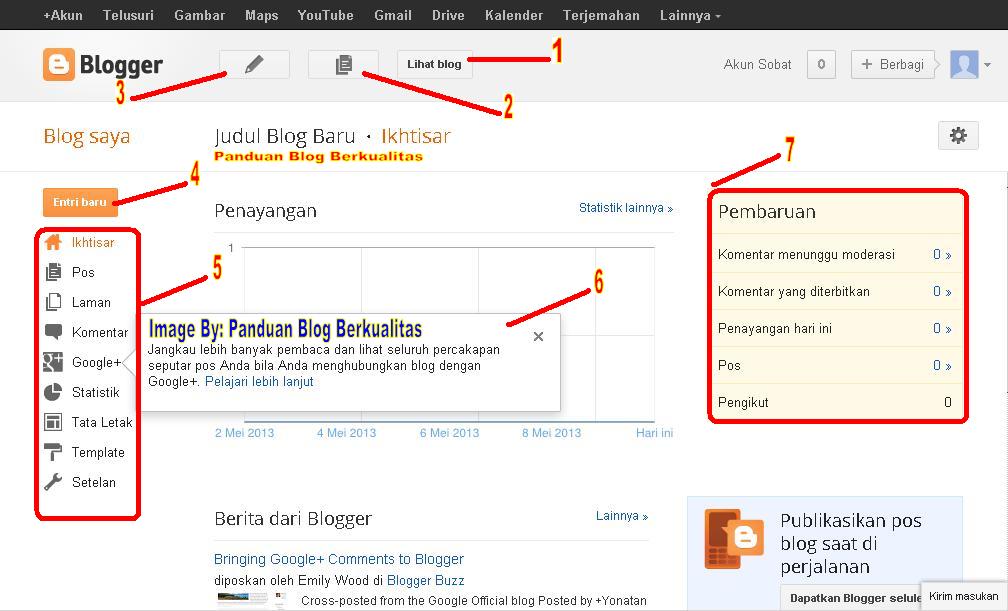Dismiss the Google+ tip with the X

coord(538,336)
